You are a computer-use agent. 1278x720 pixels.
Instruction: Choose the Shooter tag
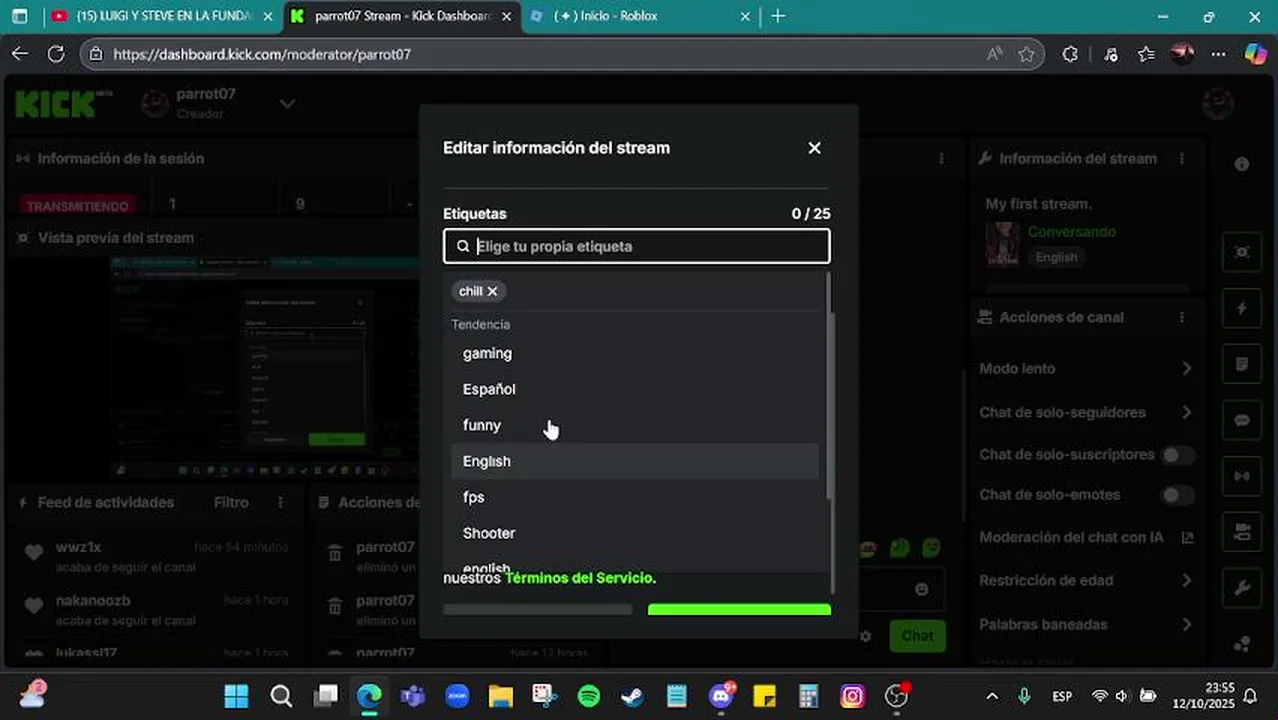(x=634, y=533)
